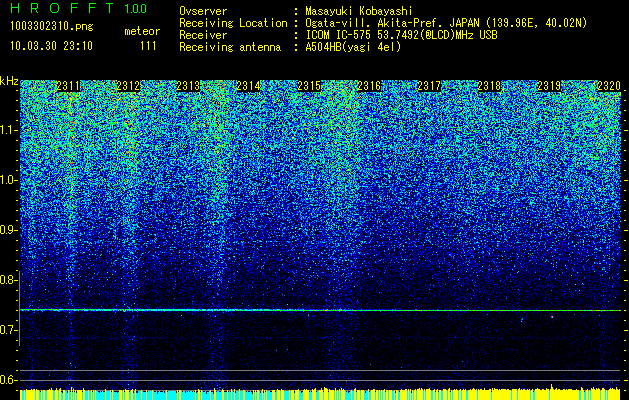Click the 2312 time marker
This screenshot has height=400, width=629.
point(128,86)
